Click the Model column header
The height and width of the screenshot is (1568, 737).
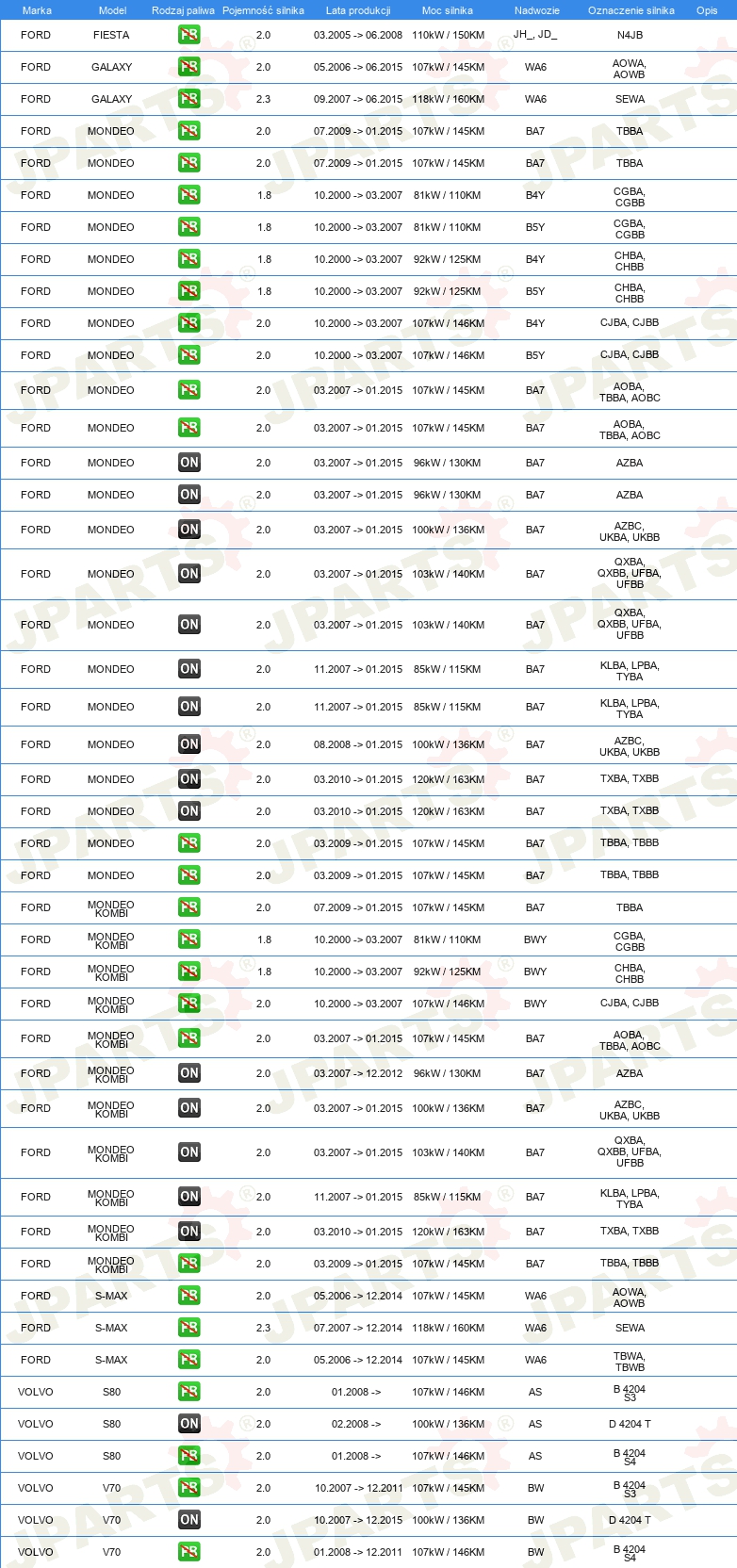click(113, 10)
